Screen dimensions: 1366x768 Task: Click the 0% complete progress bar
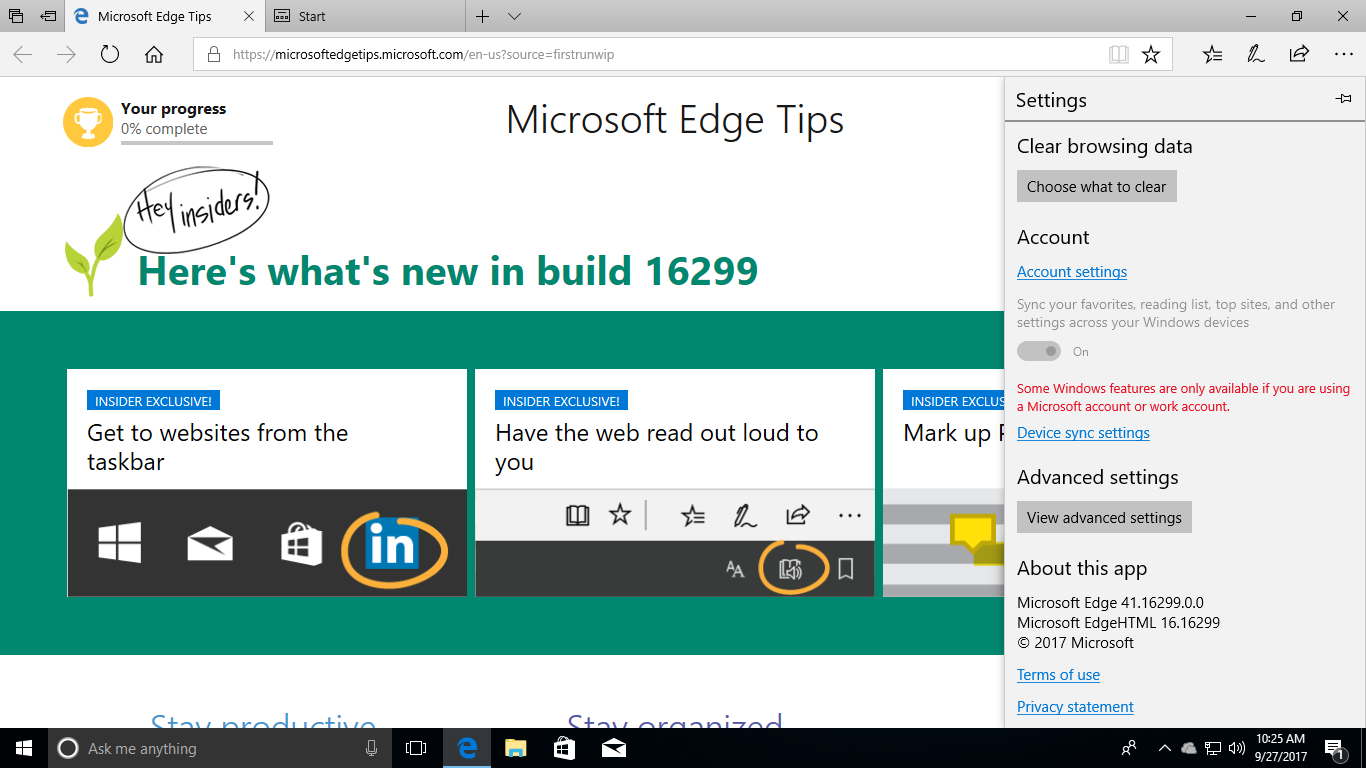[x=197, y=143]
